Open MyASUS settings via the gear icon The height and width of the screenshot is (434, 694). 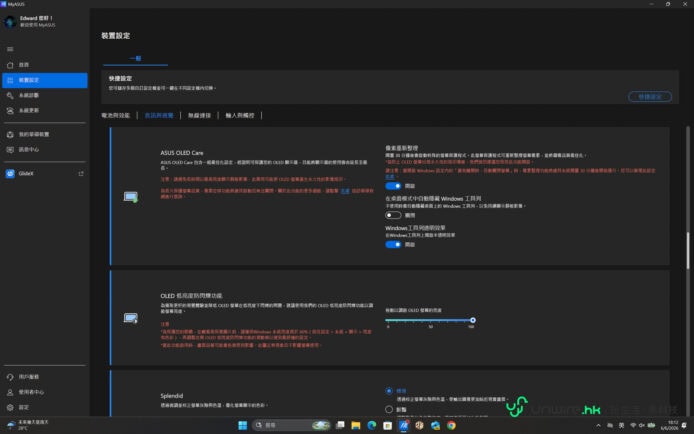pos(10,407)
